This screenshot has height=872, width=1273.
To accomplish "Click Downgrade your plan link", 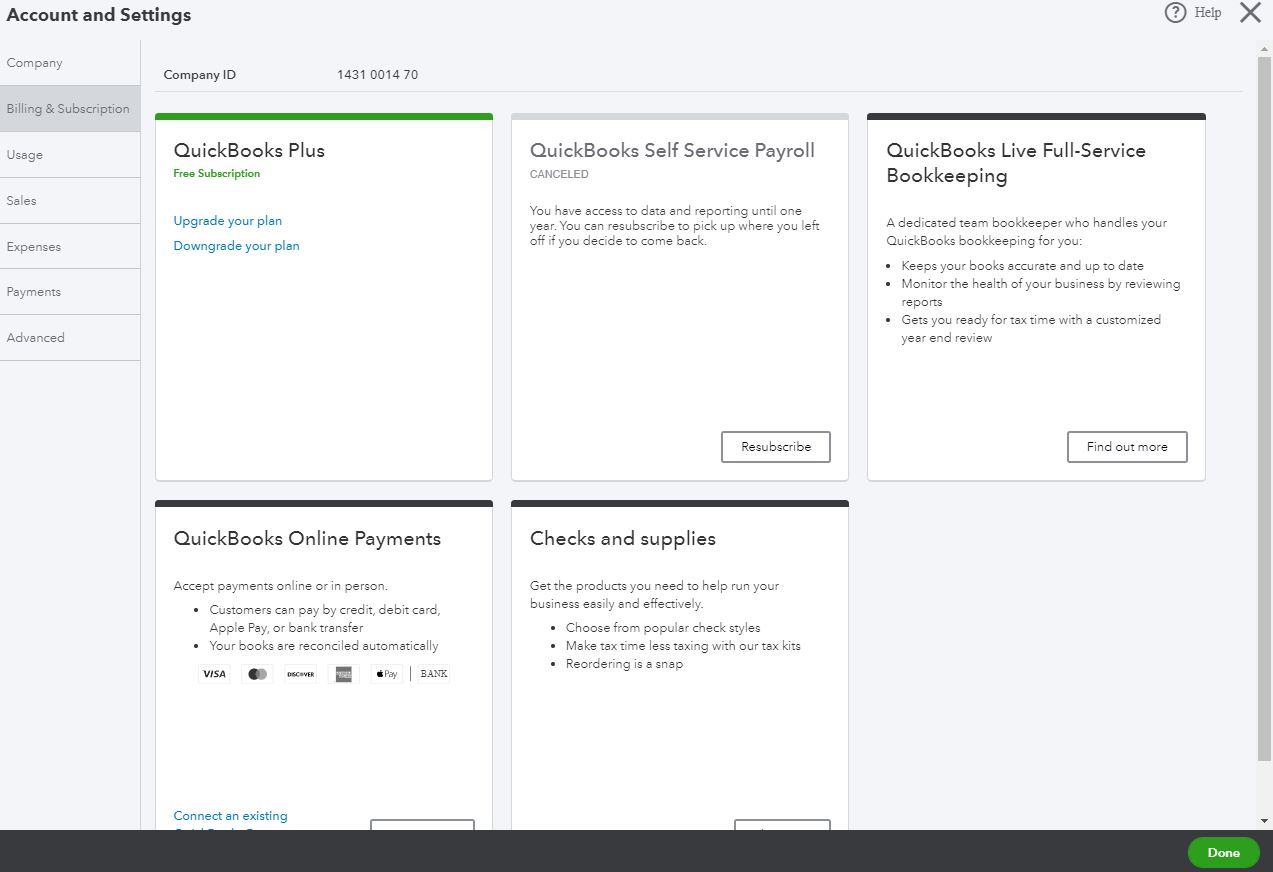I will pos(236,246).
